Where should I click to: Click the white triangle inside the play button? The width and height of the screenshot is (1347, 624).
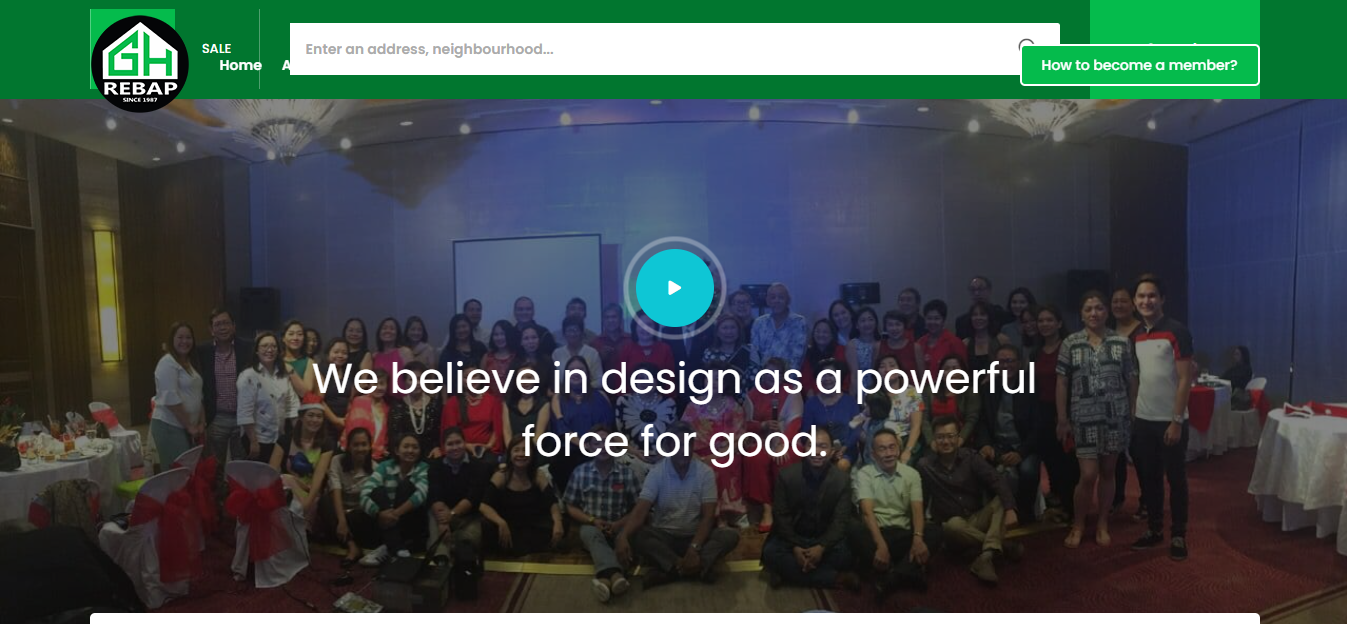tap(675, 288)
